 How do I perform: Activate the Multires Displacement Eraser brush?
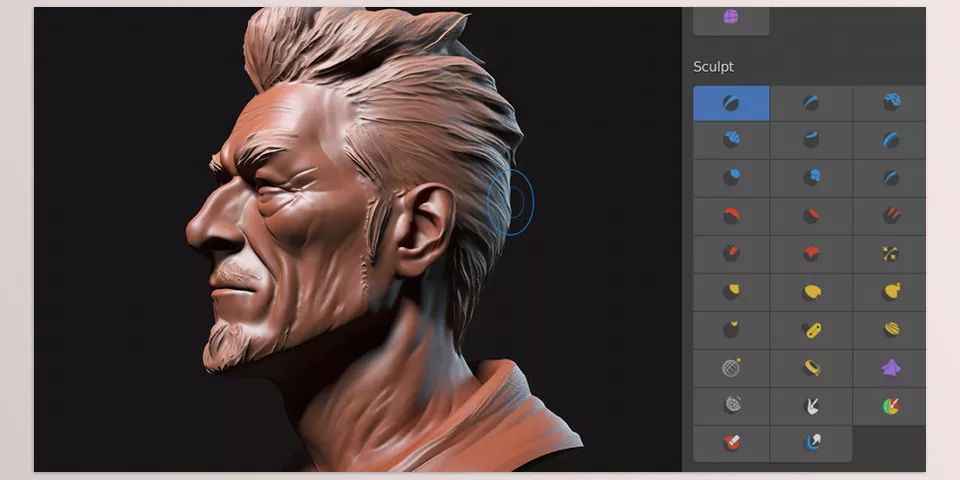pyautogui.click(x=731, y=443)
